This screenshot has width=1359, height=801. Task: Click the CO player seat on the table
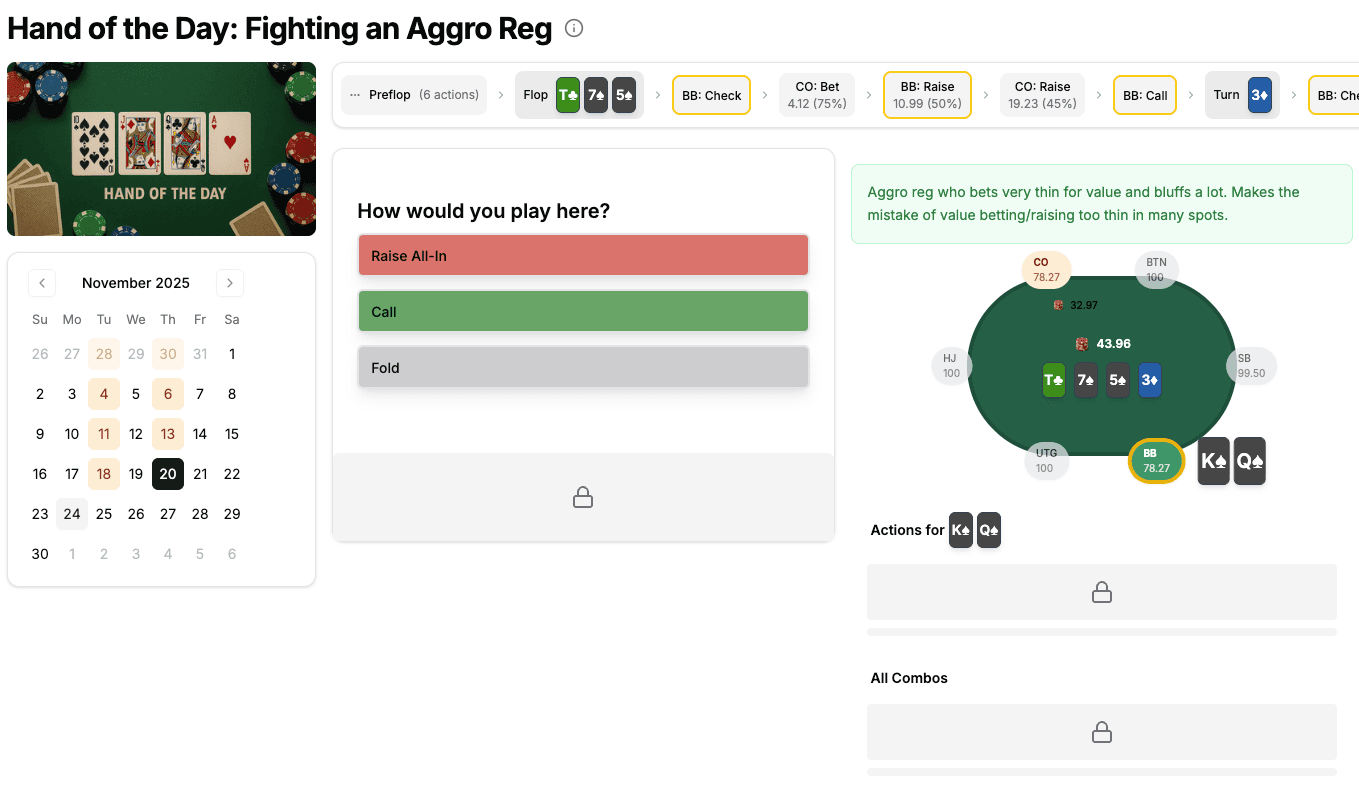click(x=1046, y=270)
